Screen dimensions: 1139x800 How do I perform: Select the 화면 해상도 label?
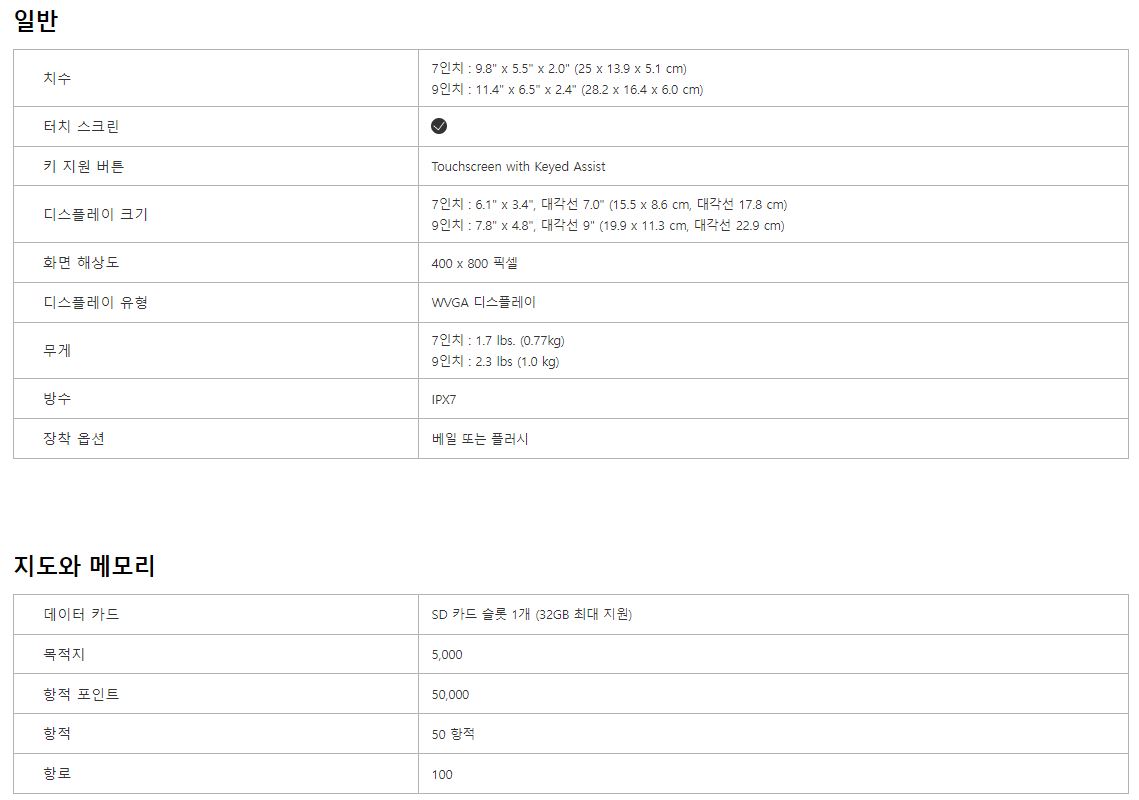(x=81, y=262)
